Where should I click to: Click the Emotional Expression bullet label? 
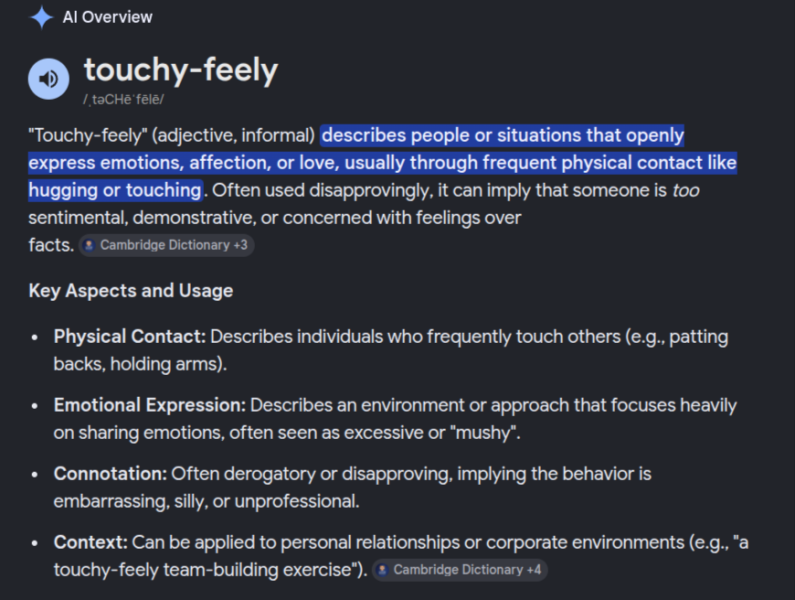pos(150,405)
